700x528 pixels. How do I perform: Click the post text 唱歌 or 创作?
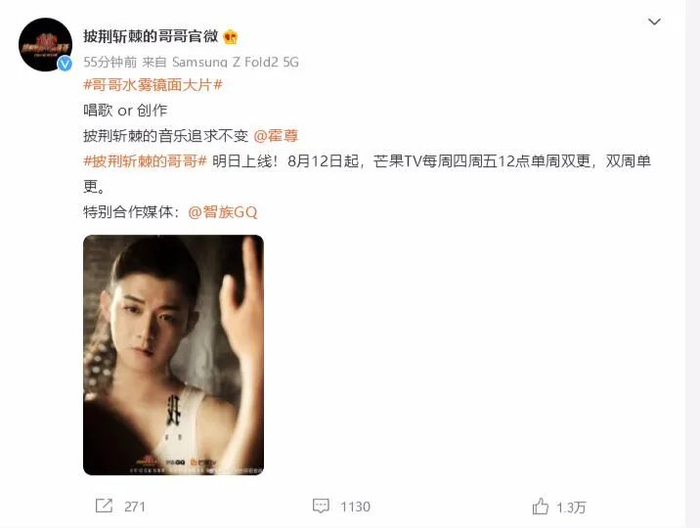(125, 110)
